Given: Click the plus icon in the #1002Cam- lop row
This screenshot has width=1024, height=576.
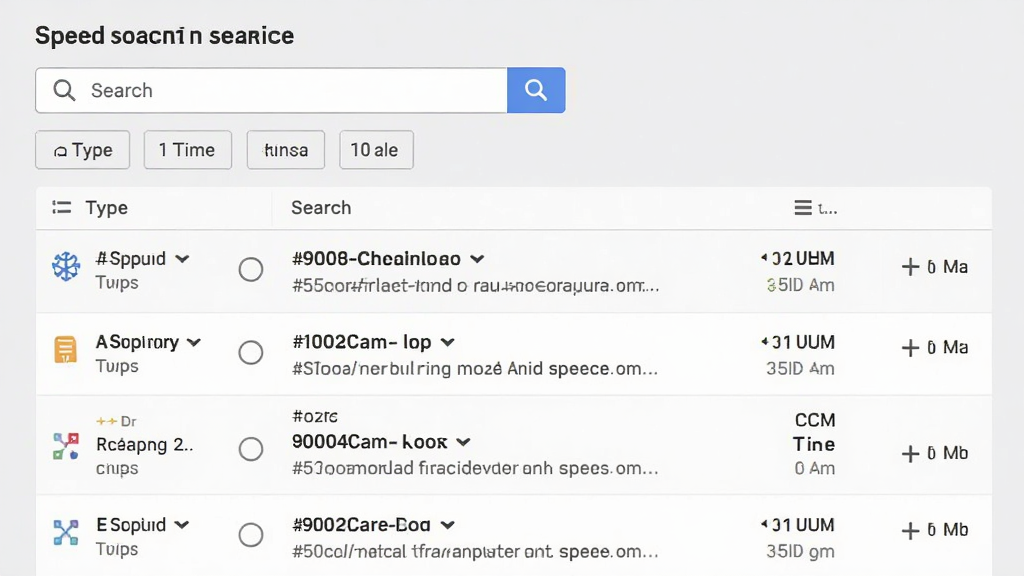Looking at the screenshot, I should [x=910, y=347].
